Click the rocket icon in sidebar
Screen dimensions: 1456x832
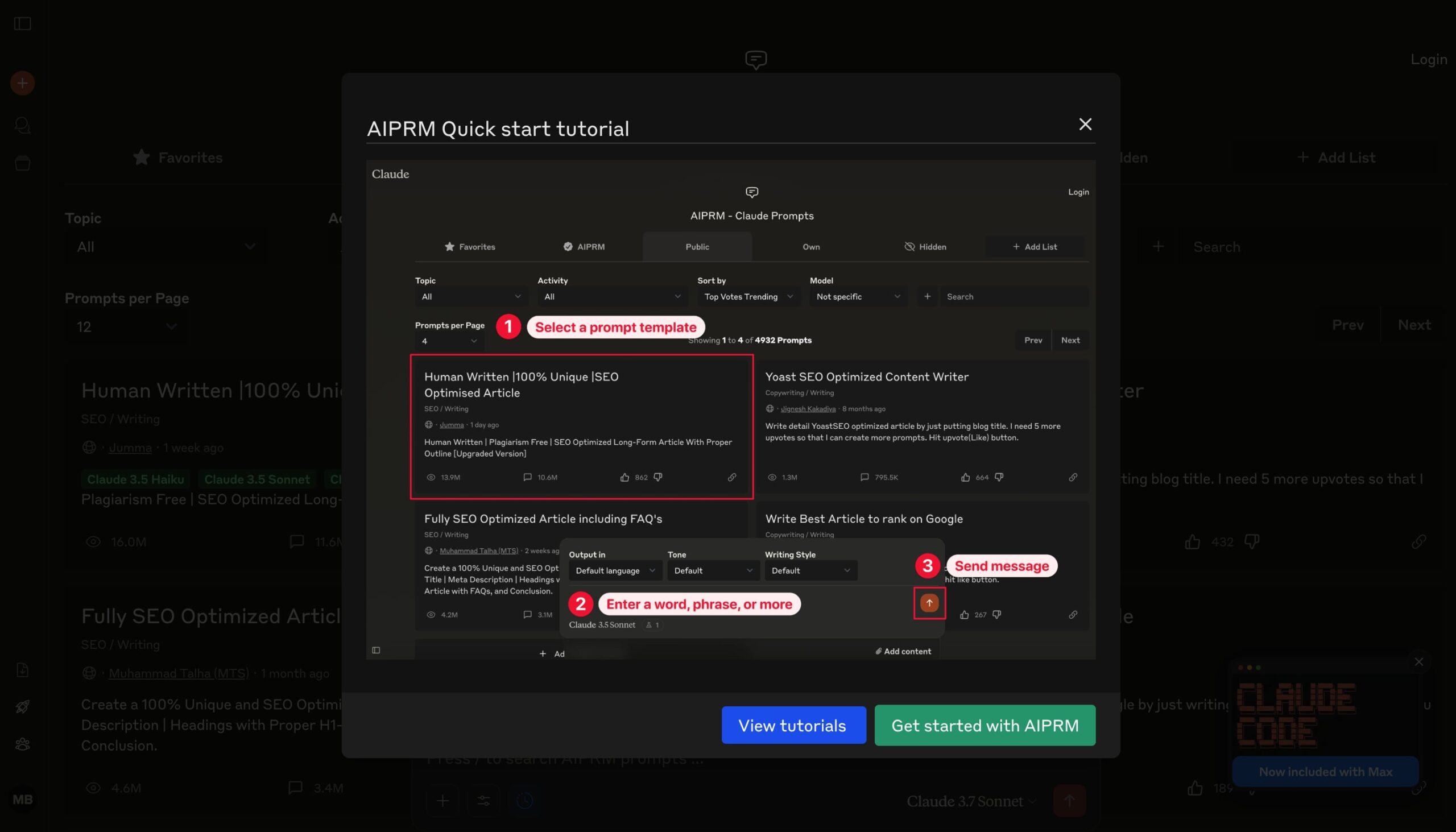click(22, 707)
